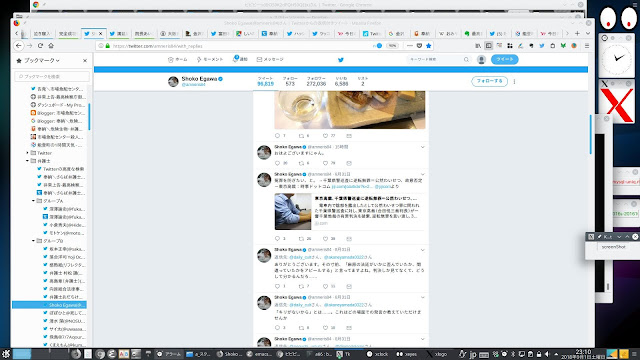Click the jp keyboard layout indicator in tray
Viewport: 640px width, 360px height.
click(473, 354)
